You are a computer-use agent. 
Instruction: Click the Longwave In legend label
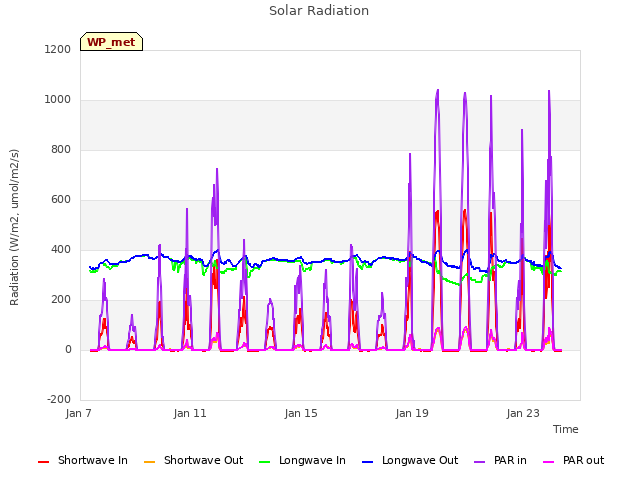[312, 460]
